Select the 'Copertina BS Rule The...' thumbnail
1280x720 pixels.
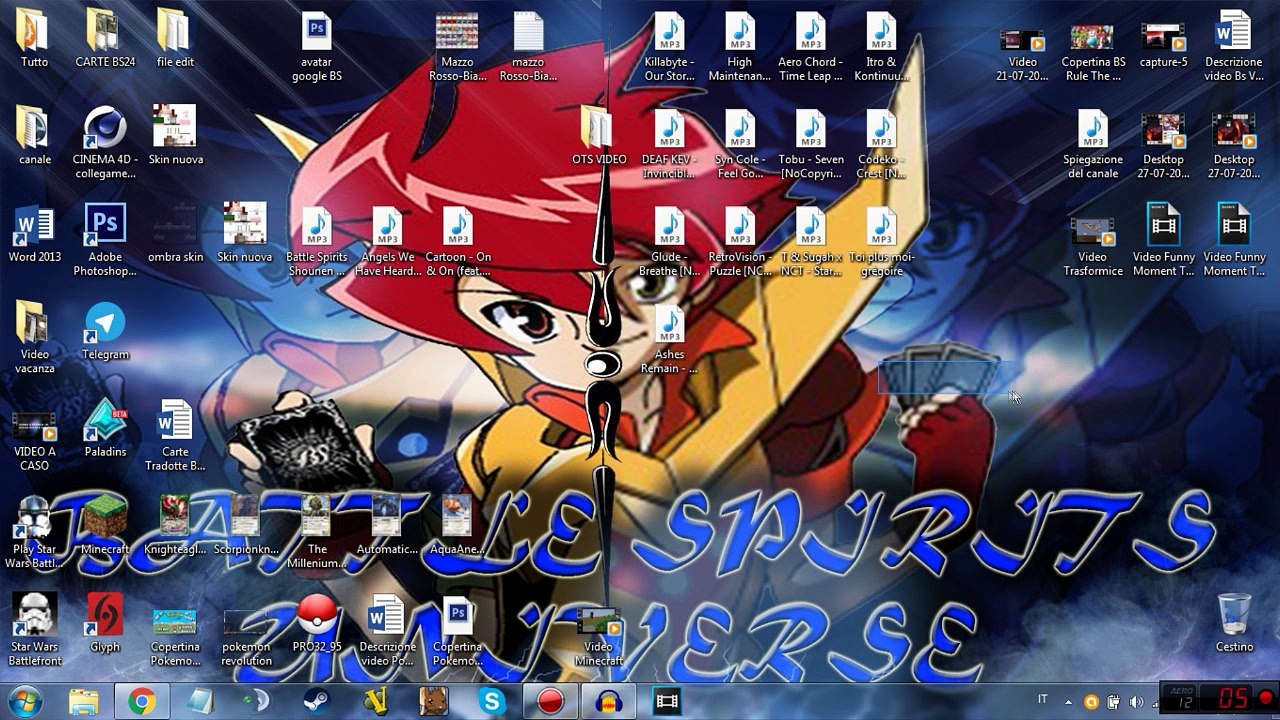coord(1093,38)
